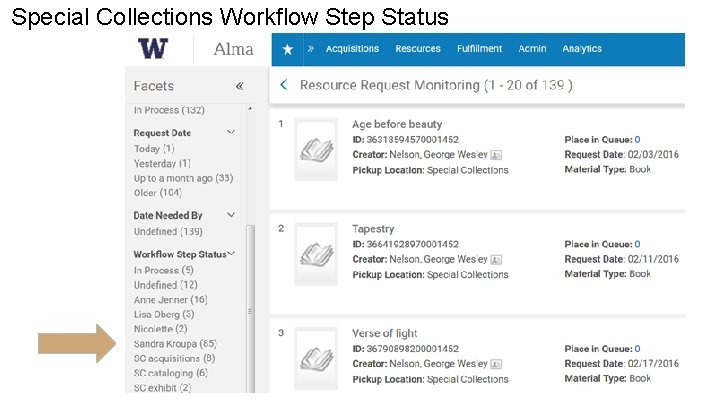Click Request Date 02/11/2016 text
Image resolution: width=720 pixels, height=405 pixels.
(x=622, y=259)
